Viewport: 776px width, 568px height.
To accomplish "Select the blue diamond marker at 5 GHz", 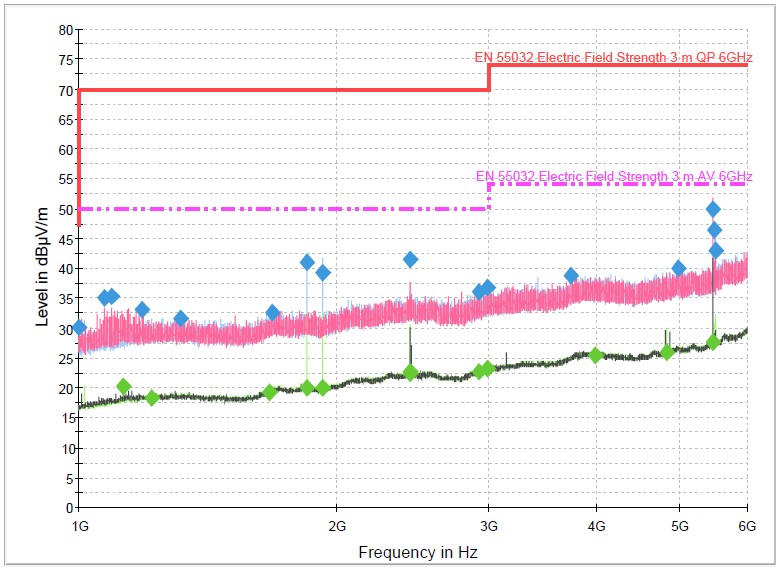I will pyautogui.click(x=679, y=268).
